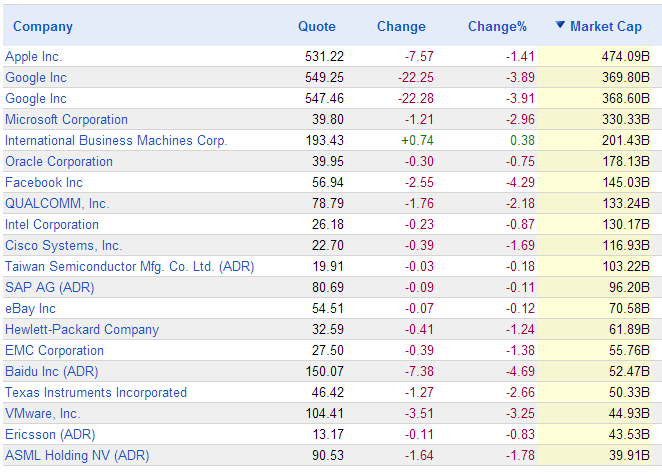Open Cisco Systems, Inc. link
This screenshot has height=475, width=662.
point(64,246)
